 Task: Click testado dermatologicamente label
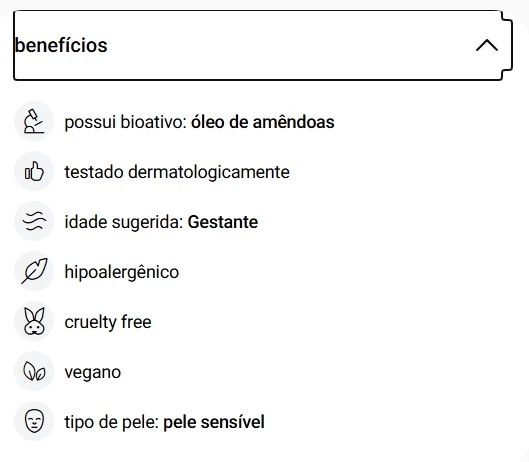click(177, 172)
